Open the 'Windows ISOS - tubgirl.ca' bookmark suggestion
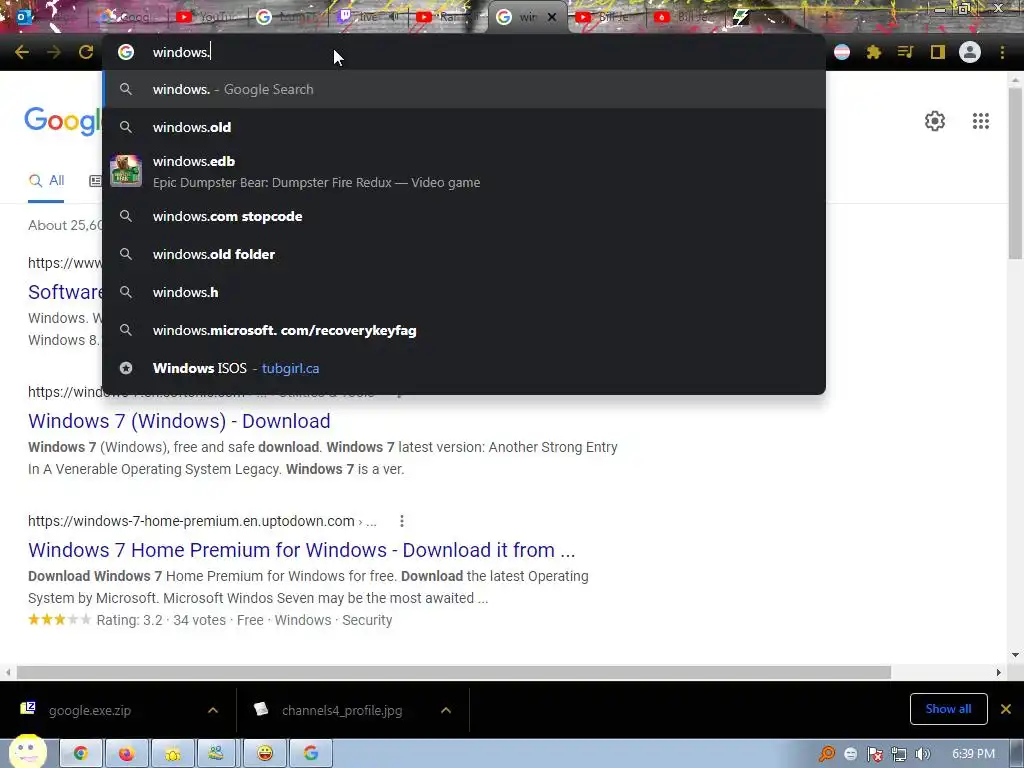1024x768 pixels. point(464,368)
